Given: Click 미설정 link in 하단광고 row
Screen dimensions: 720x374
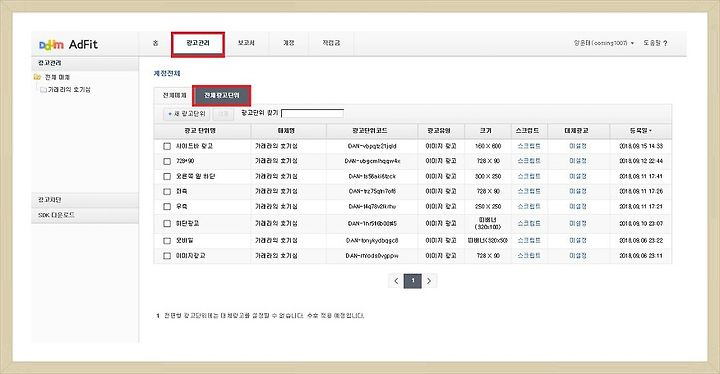Looking at the screenshot, I should tap(578, 224).
